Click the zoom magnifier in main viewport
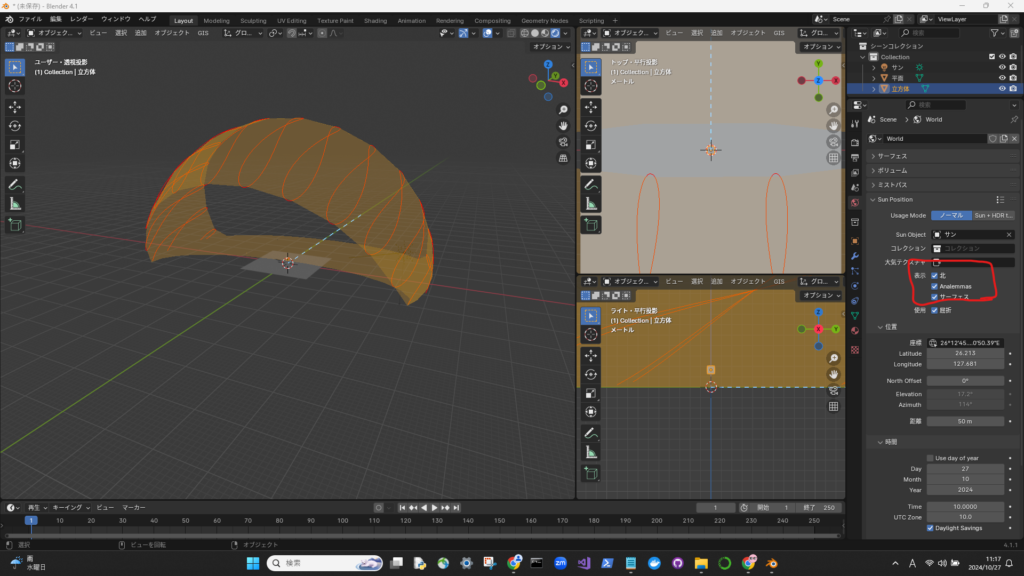 pyautogui.click(x=564, y=109)
